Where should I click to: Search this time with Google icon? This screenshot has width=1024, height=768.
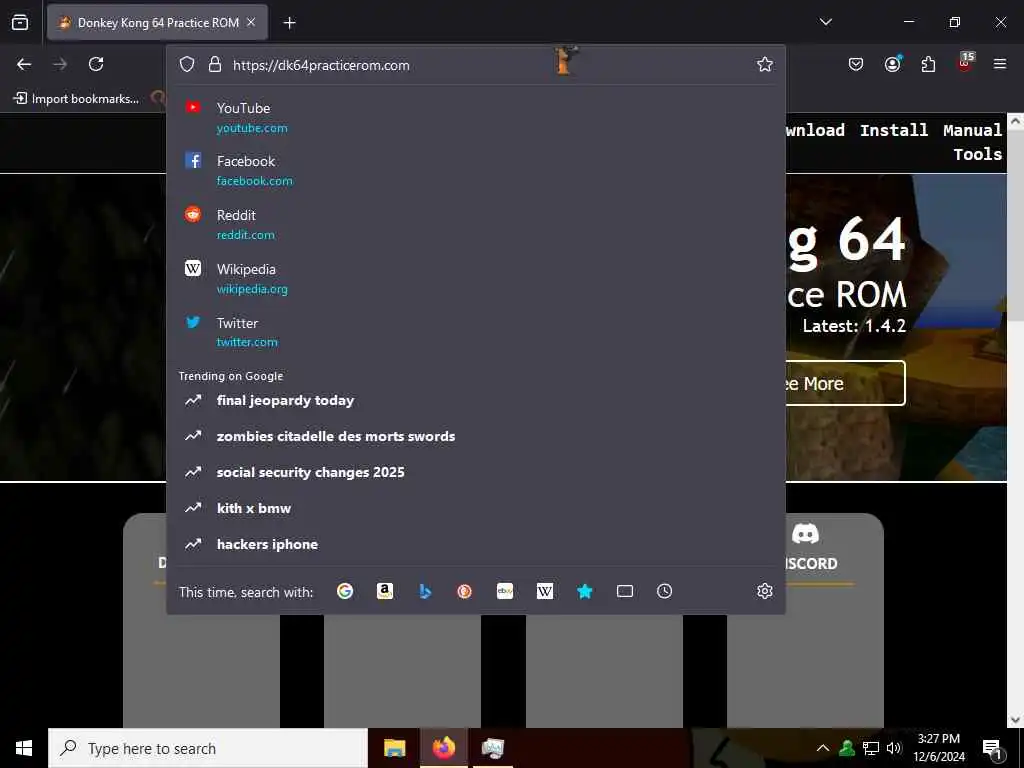345,591
